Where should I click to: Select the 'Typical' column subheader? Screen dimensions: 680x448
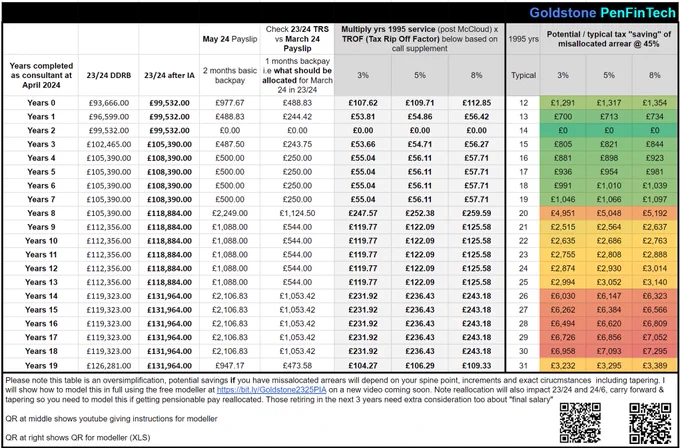[x=523, y=75]
